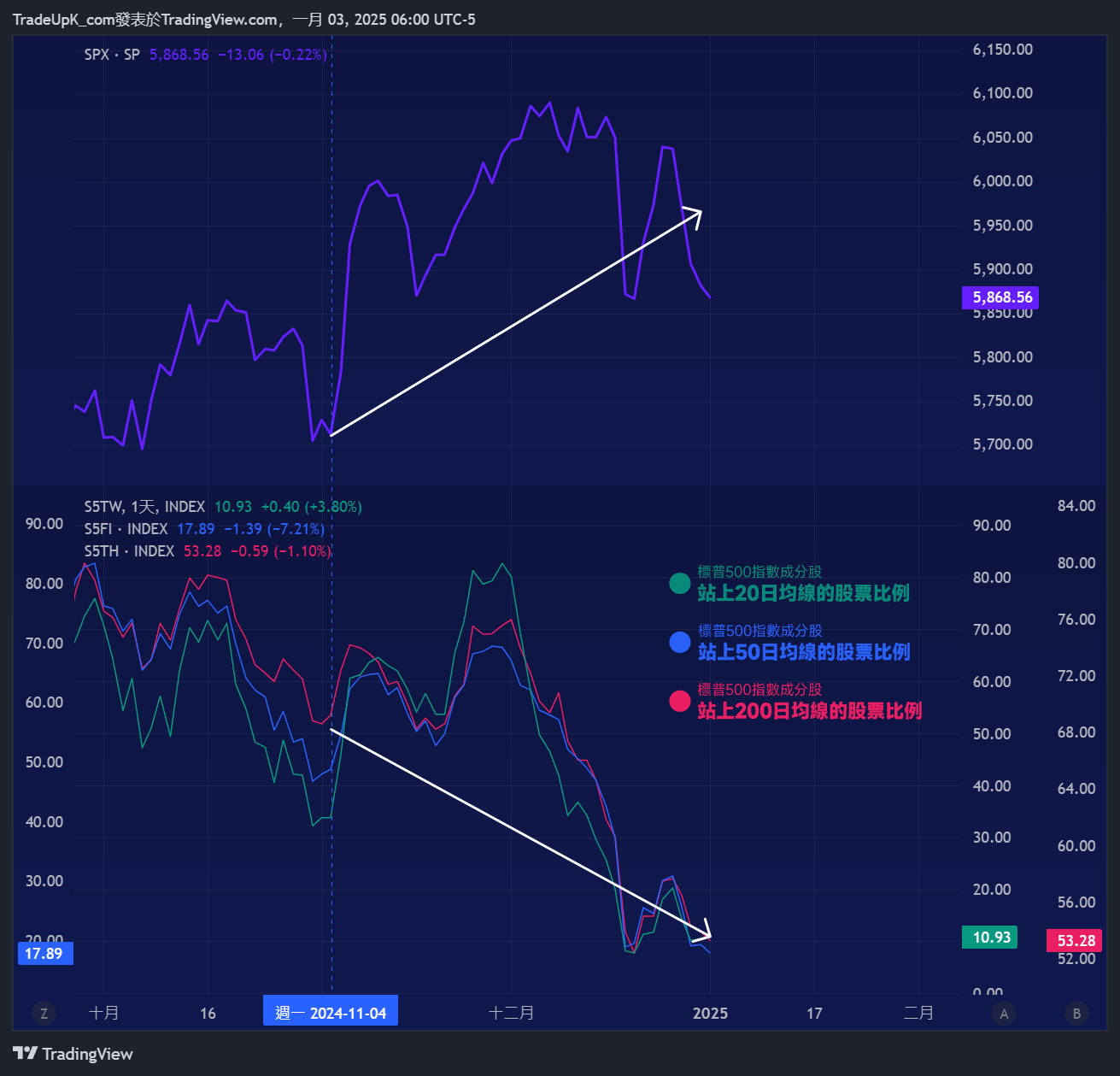Image resolution: width=1120 pixels, height=1076 pixels.
Task: Click the B scale button on time axis
Action: [x=1076, y=1014]
